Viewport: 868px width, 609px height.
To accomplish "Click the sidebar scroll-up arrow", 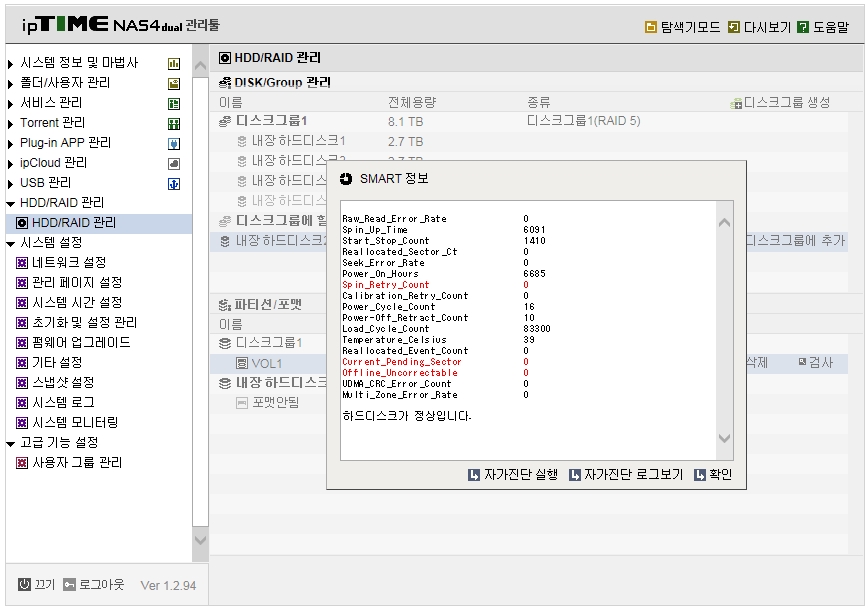I will [200, 66].
